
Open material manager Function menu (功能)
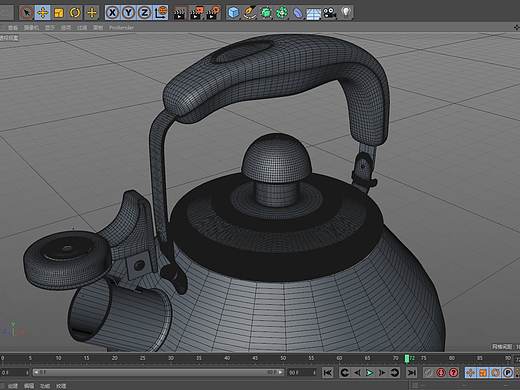pos(45,386)
